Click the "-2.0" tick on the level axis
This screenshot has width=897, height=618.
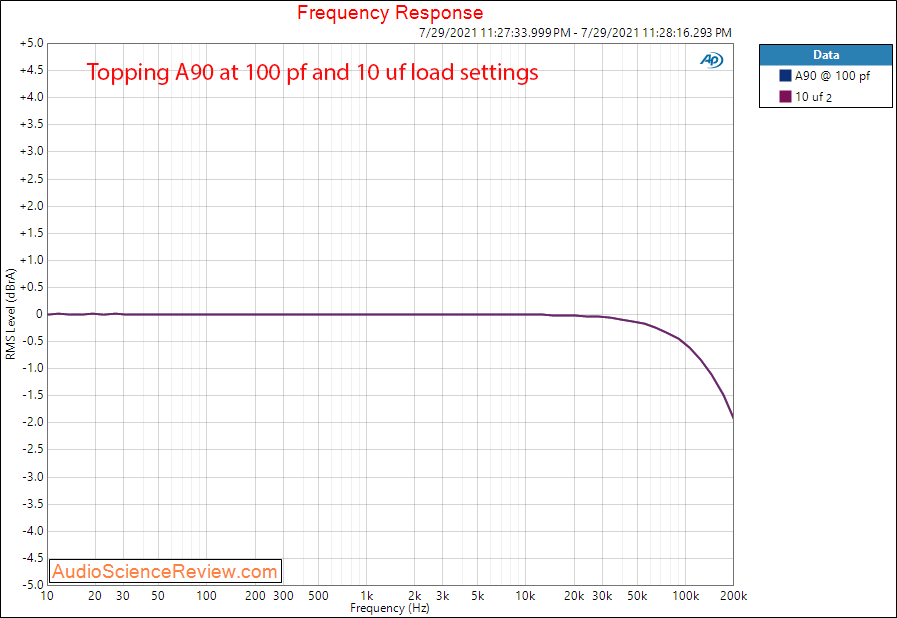pyautogui.click(x=33, y=422)
